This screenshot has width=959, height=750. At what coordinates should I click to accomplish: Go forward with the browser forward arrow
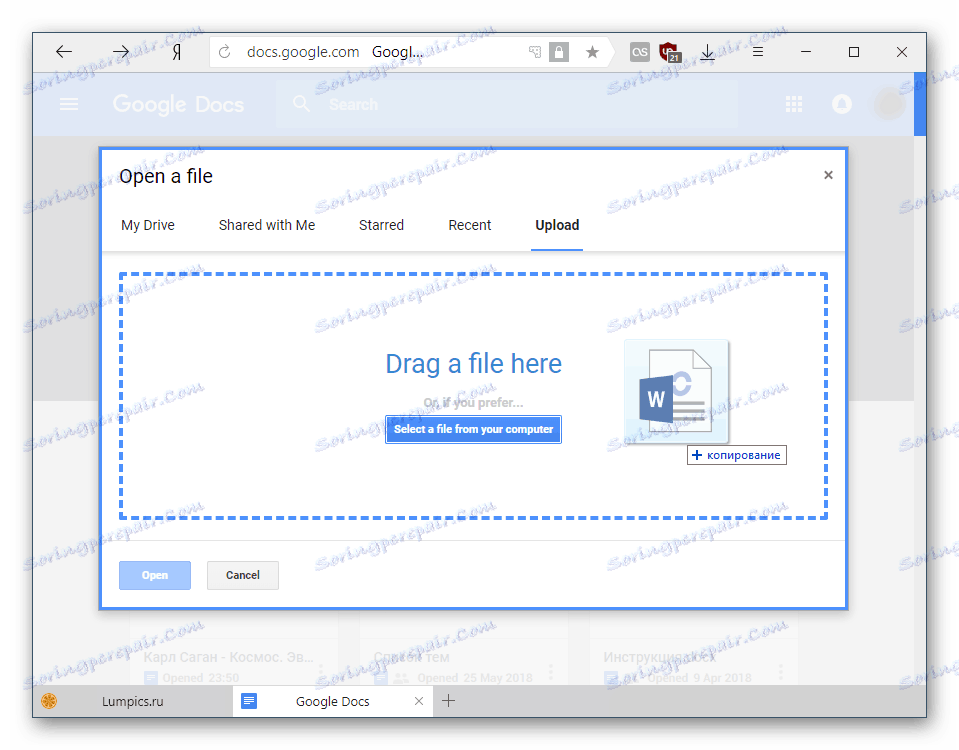click(x=120, y=52)
